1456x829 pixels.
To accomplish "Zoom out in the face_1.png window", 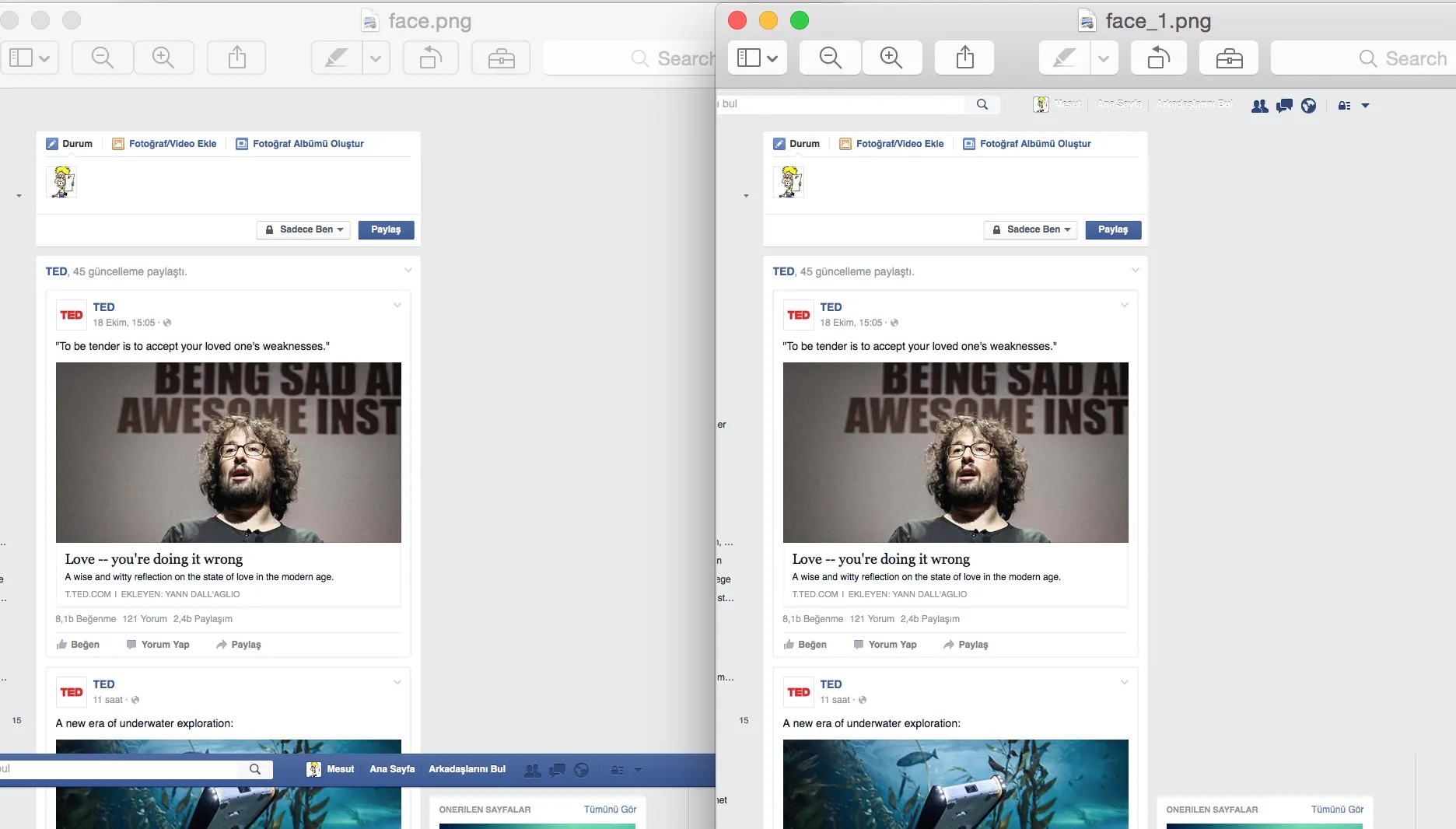I will pyautogui.click(x=830, y=58).
